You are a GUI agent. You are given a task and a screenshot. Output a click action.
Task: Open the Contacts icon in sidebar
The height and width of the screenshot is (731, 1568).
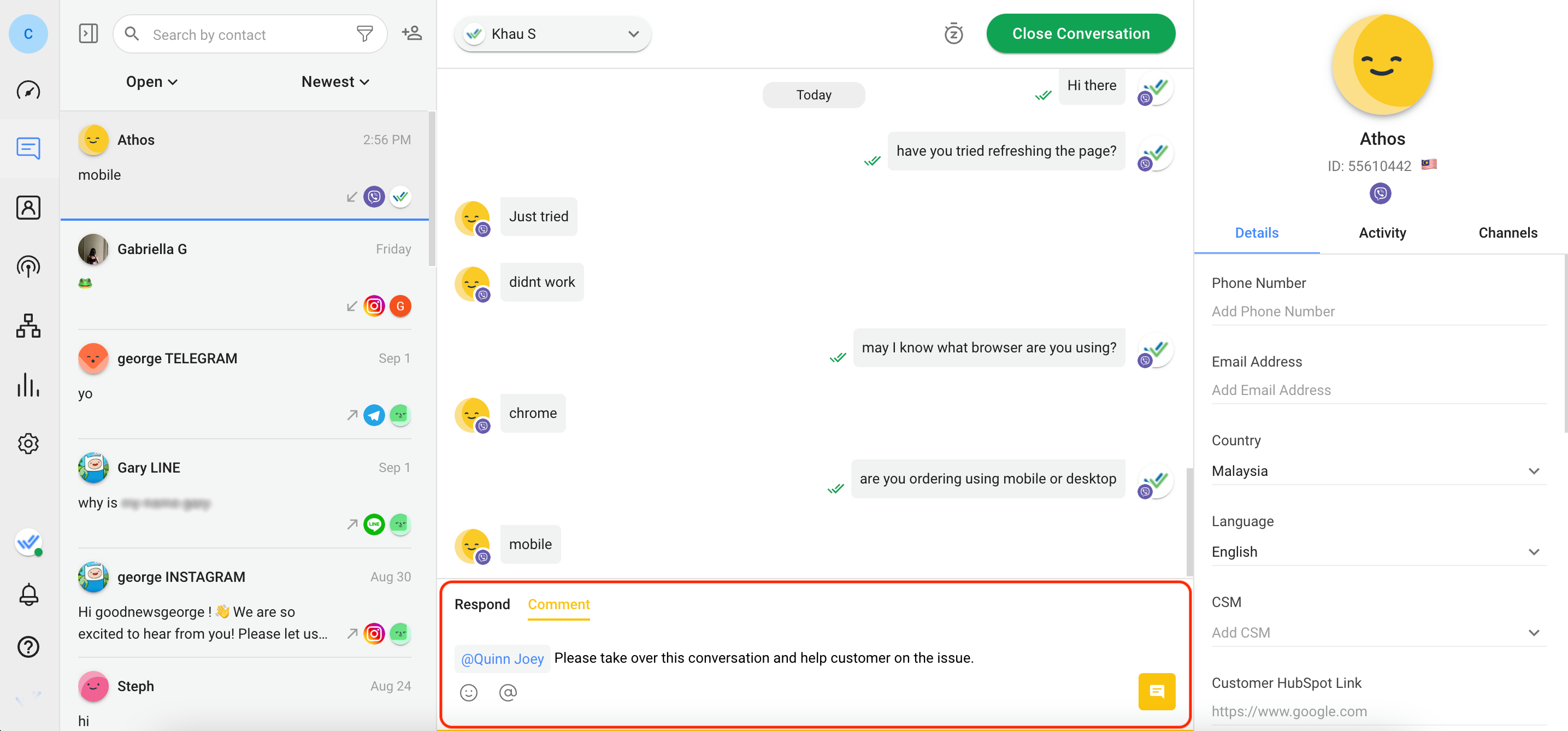(x=28, y=208)
